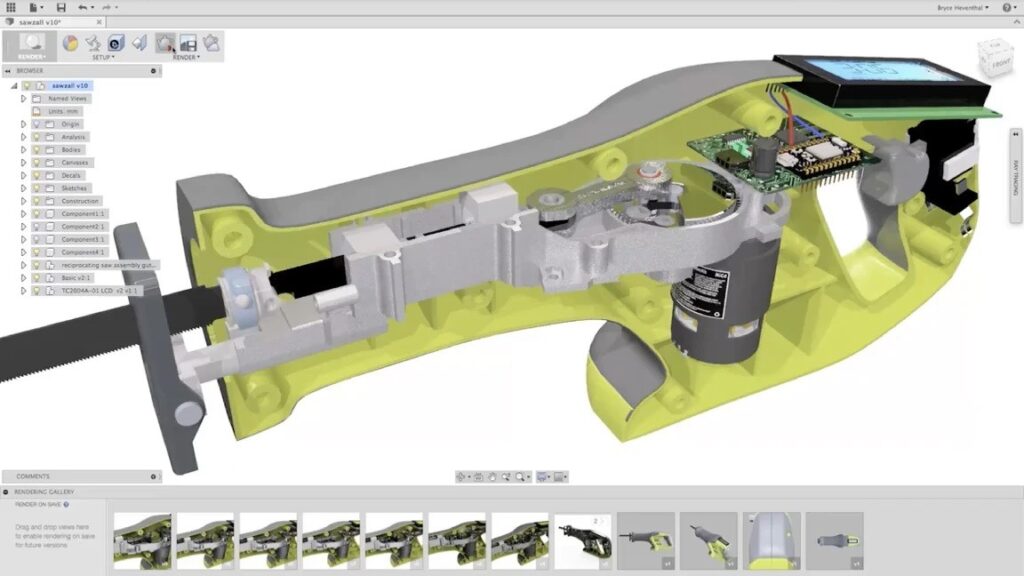Toggle visibility of the Sketches folder
This screenshot has width=1024, height=576.
(34, 188)
